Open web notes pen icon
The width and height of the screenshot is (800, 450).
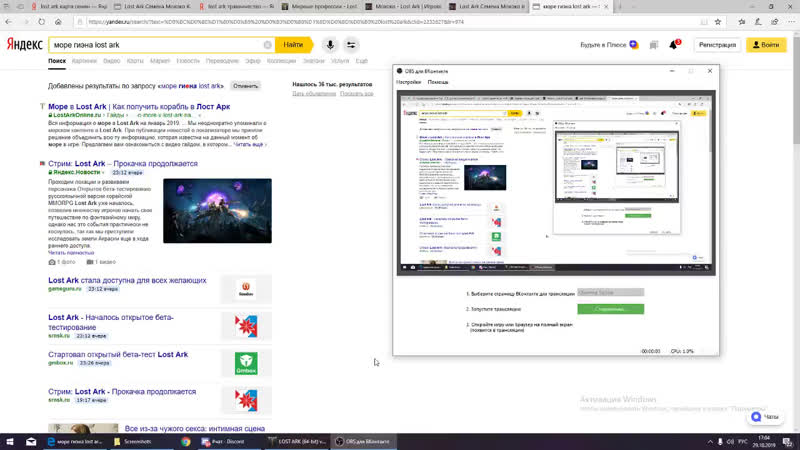[x=758, y=22]
